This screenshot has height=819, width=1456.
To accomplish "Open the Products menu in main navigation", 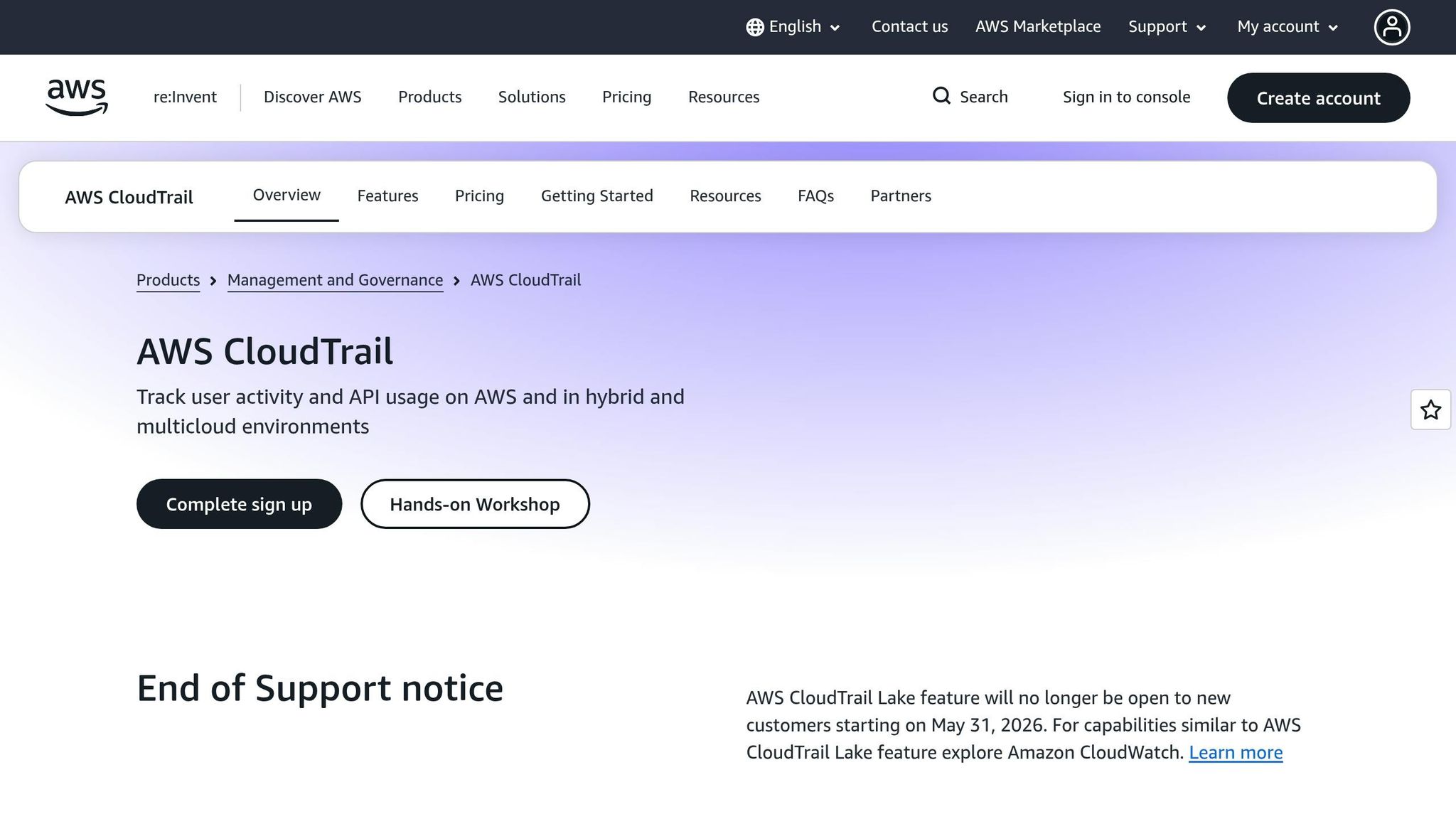I will (x=429, y=97).
